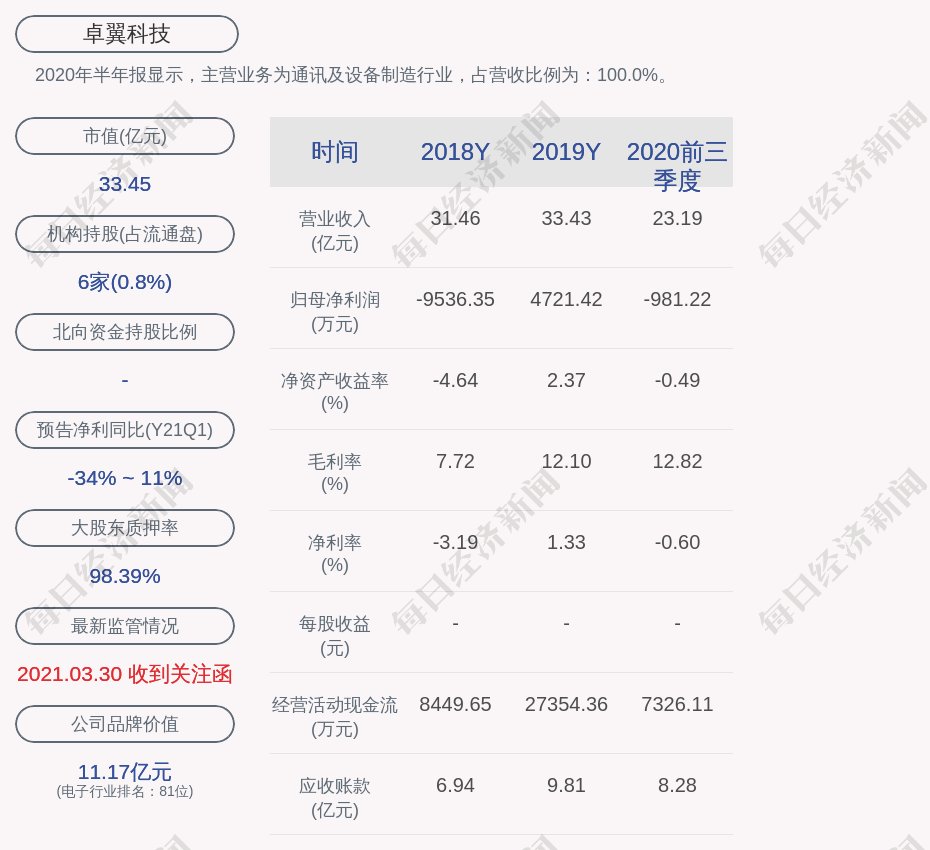Click the 时间 column header
Viewport: 930px width, 850px height.
click(335, 152)
